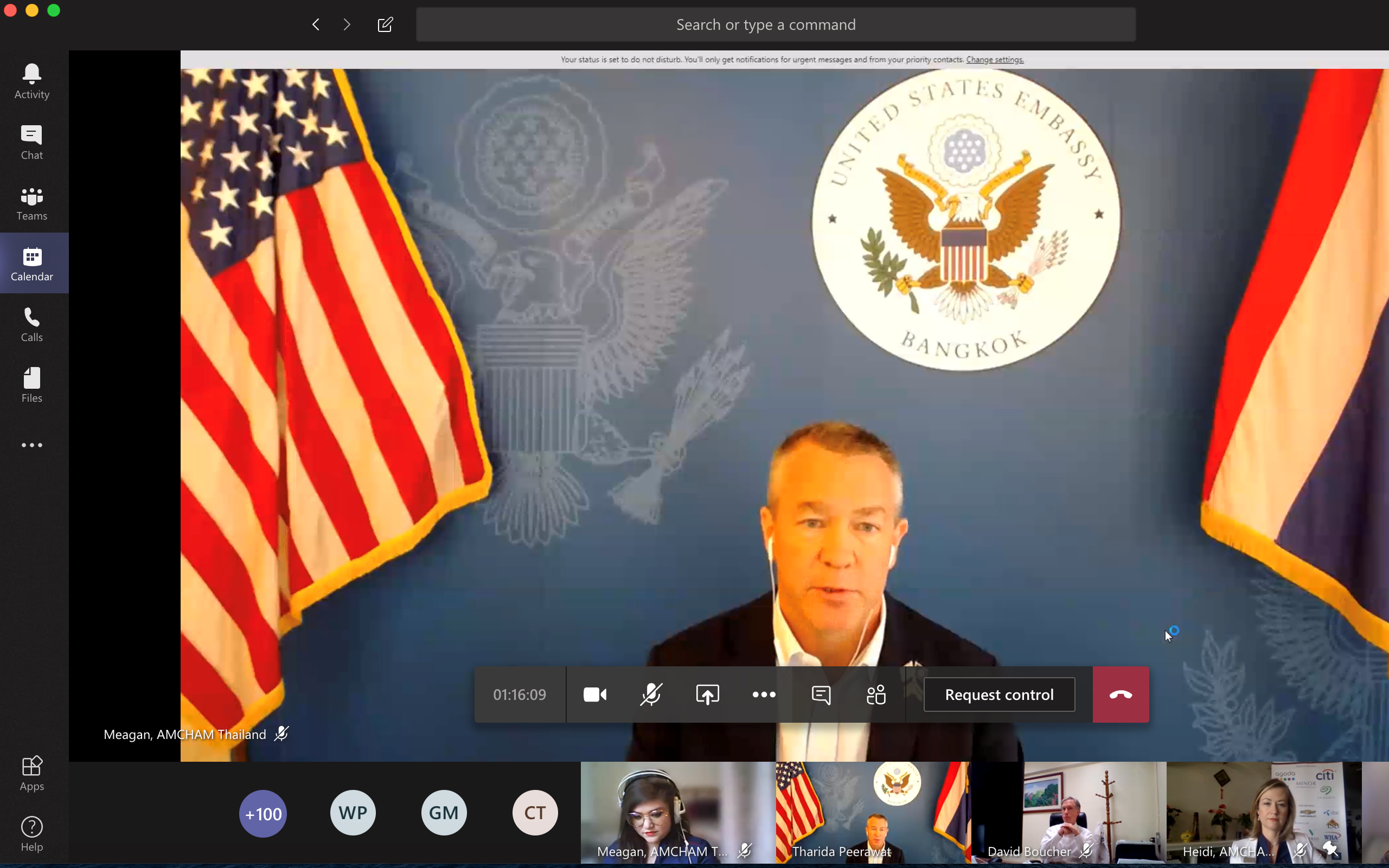Click the Change settings link

[995, 60]
